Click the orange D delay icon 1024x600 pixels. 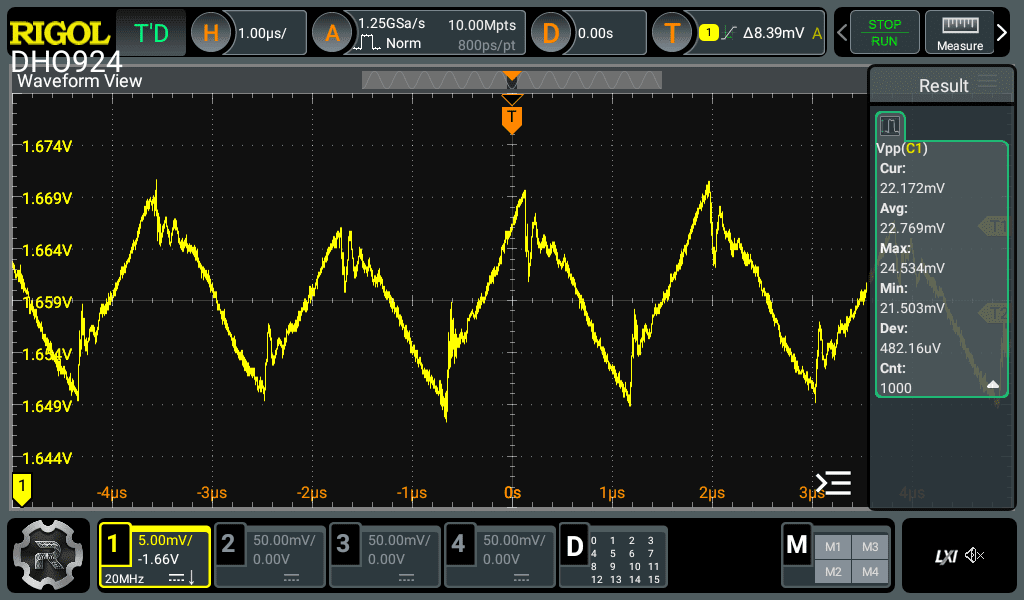551,33
